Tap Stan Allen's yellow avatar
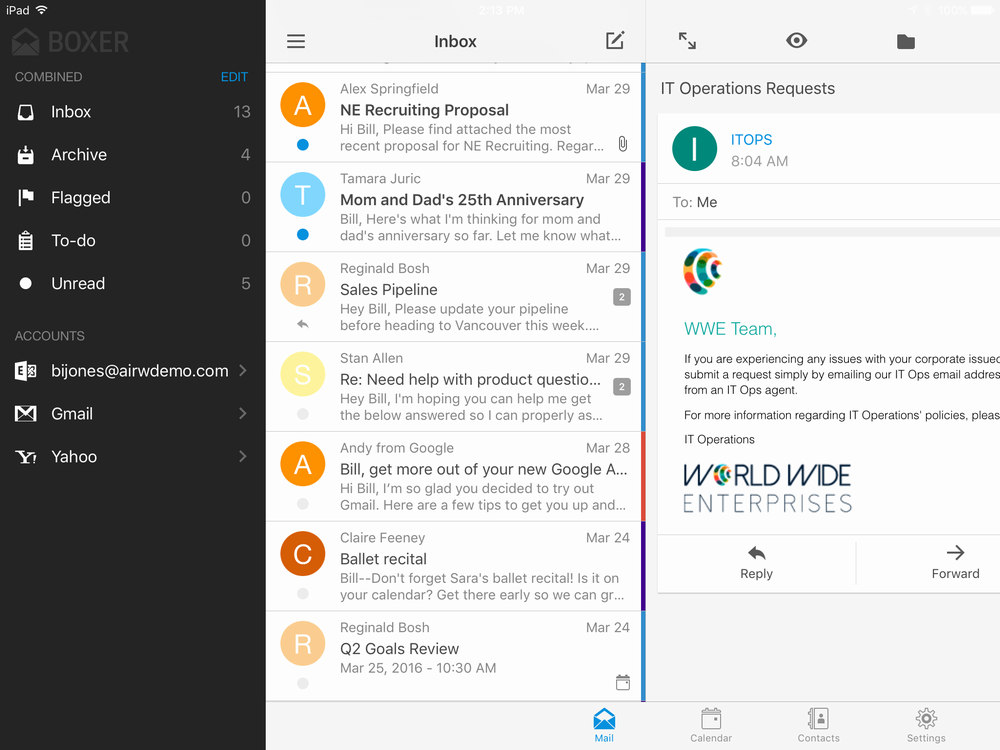The height and width of the screenshot is (750, 1000). pyautogui.click(x=303, y=374)
